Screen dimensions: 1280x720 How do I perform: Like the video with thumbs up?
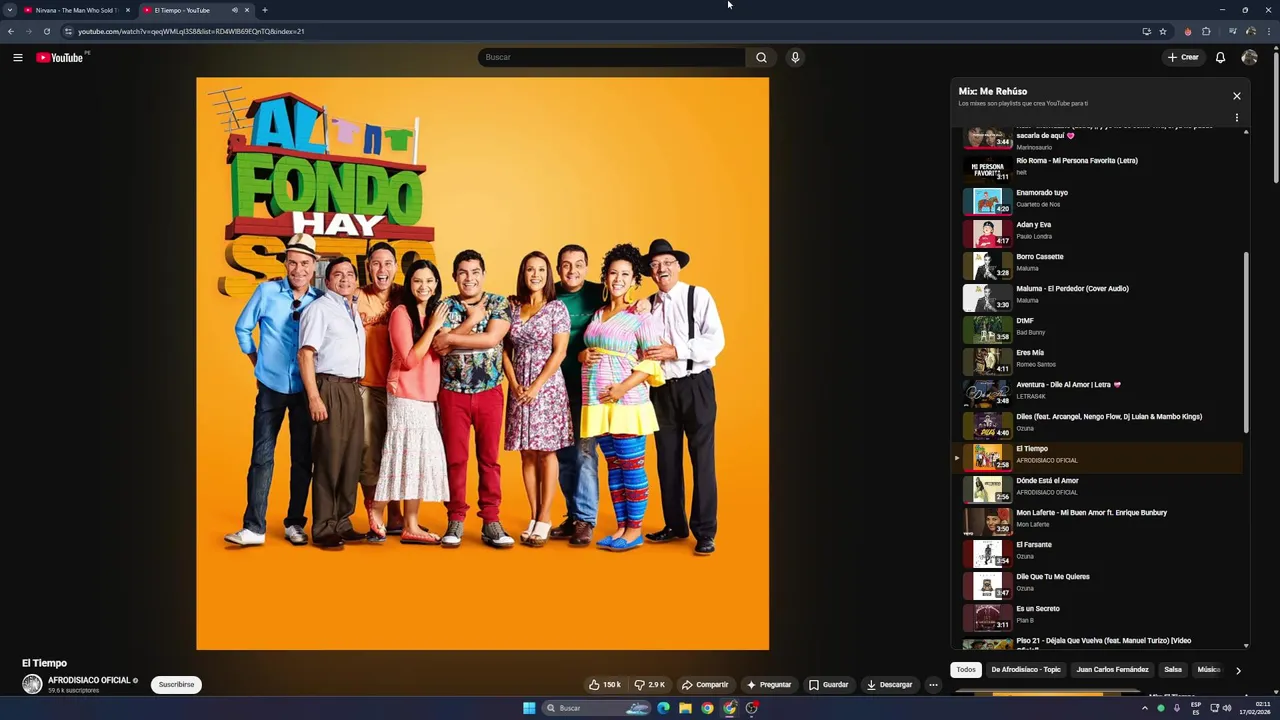tap(604, 685)
